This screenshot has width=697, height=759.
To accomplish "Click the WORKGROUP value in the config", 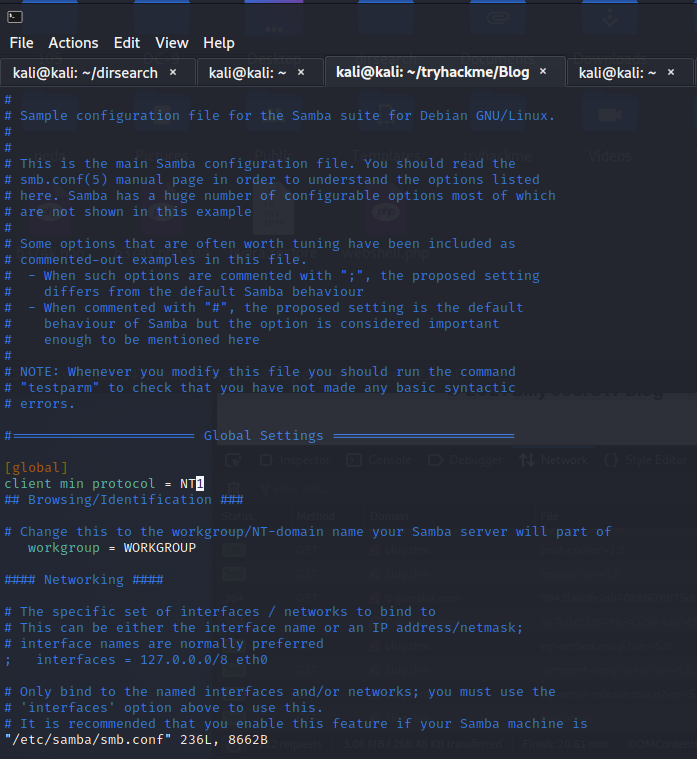I will click(160, 547).
